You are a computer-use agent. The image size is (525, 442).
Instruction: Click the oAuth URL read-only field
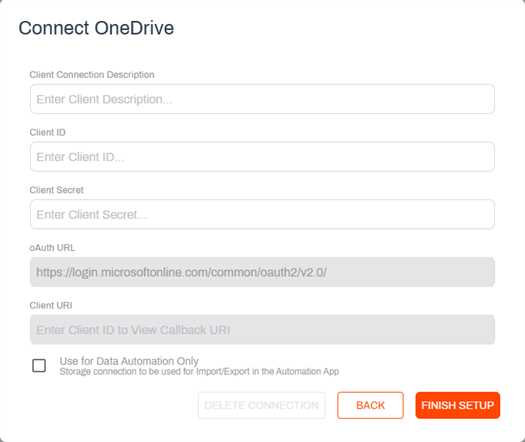click(262, 272)
